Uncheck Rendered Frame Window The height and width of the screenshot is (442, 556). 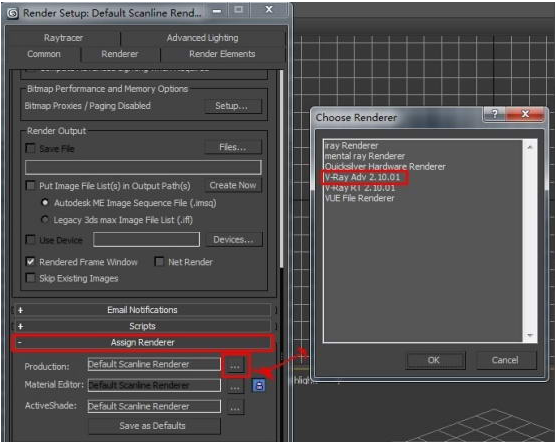coord(30,262)
